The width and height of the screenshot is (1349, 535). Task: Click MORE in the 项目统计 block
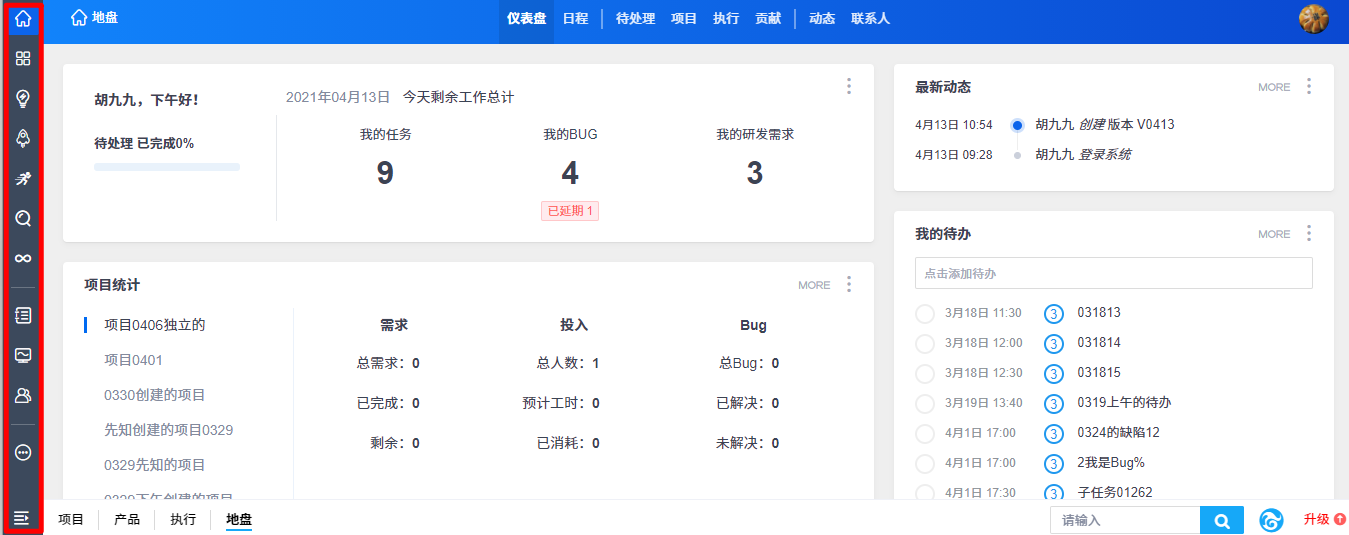tap(814, 285)
